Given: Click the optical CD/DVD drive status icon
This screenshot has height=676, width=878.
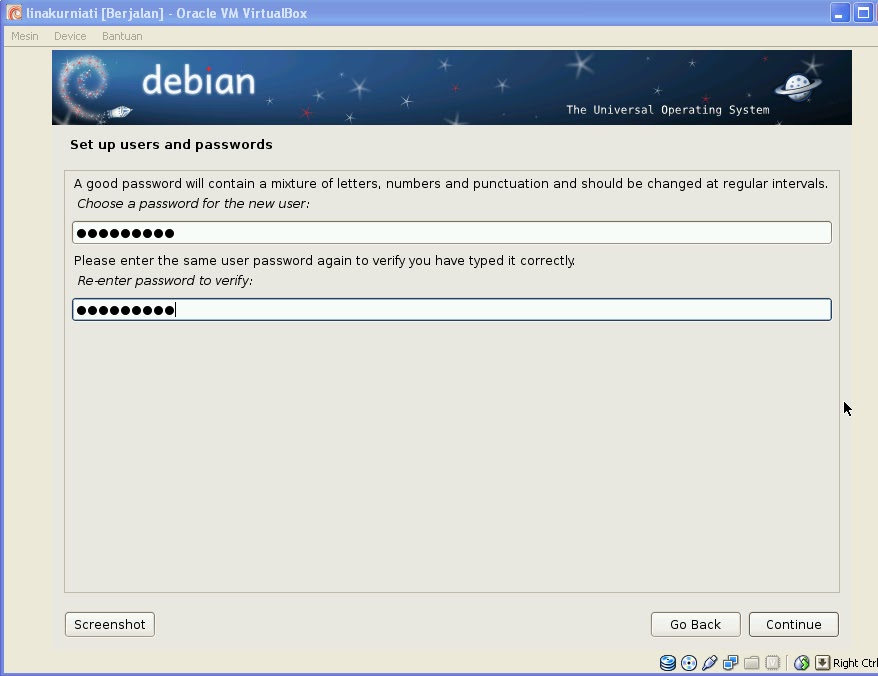Looking at the screenshot, I should click(x=689, y=663).
